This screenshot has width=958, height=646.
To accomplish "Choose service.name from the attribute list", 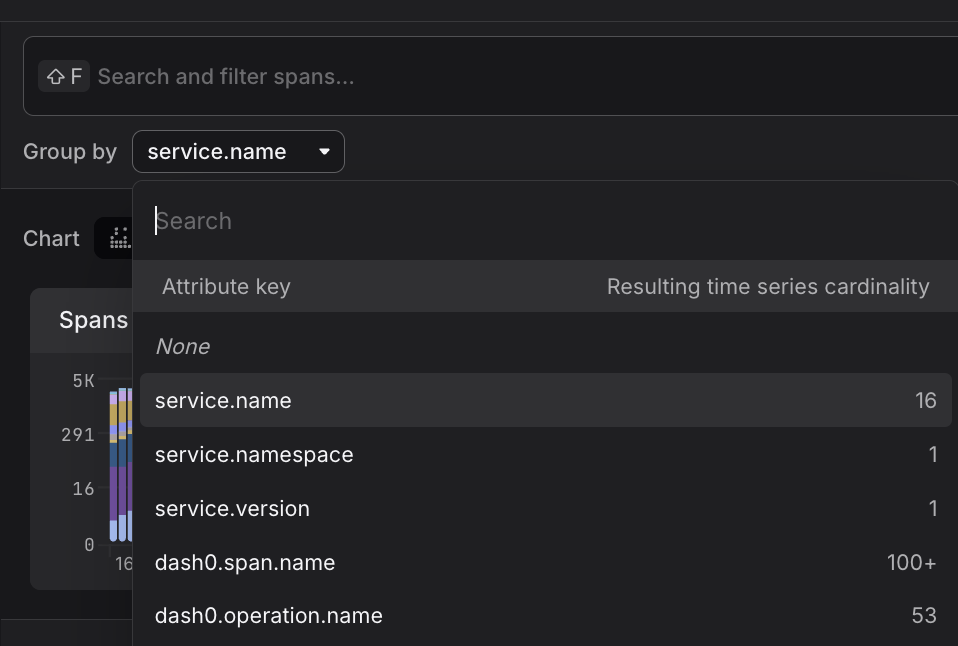I will [x=223, y=401].
